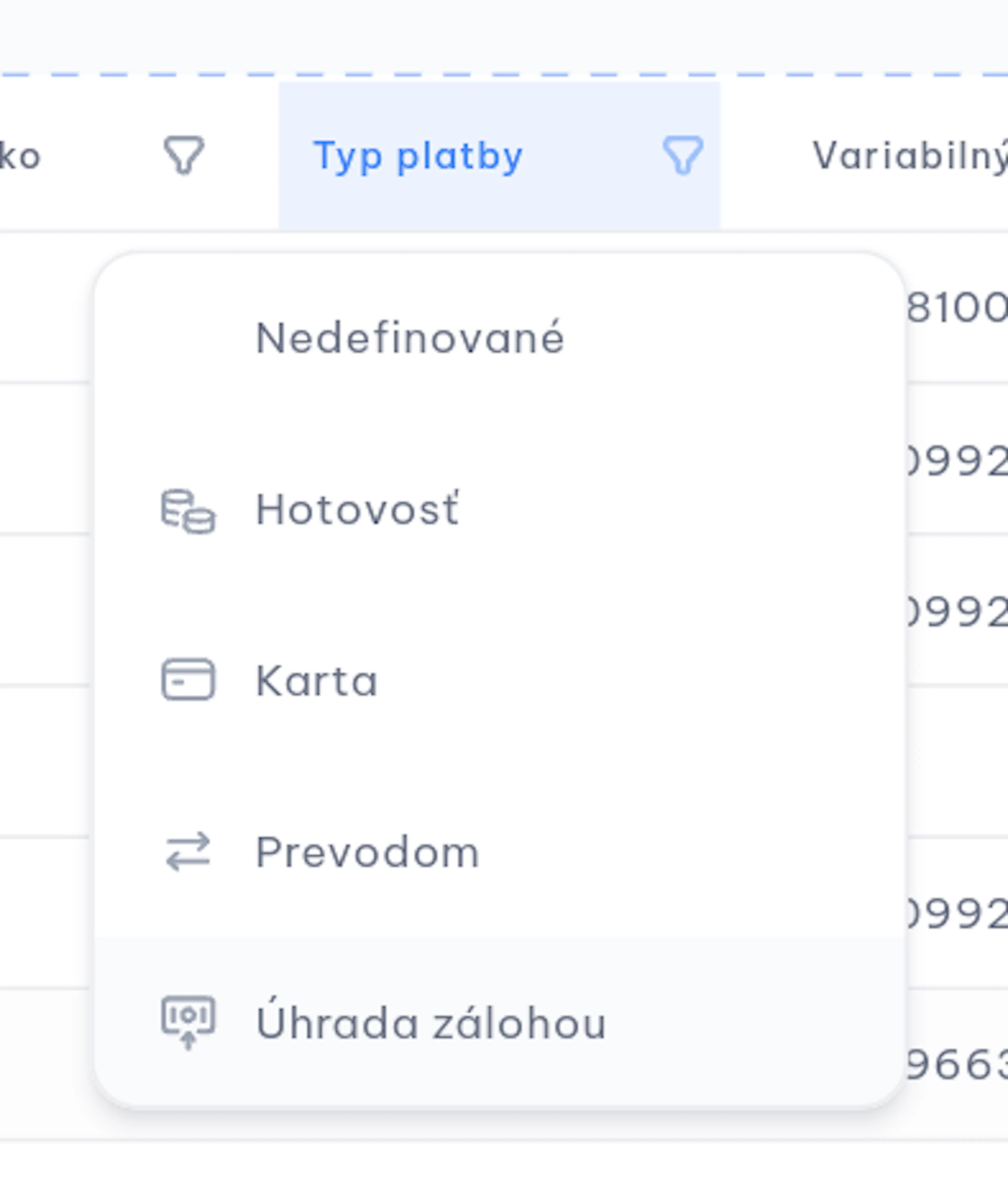Viewport: 1008px width, 1187px height.
Task: Pick the Prevodom option in the dropdown
Action: tap(500, 852)
